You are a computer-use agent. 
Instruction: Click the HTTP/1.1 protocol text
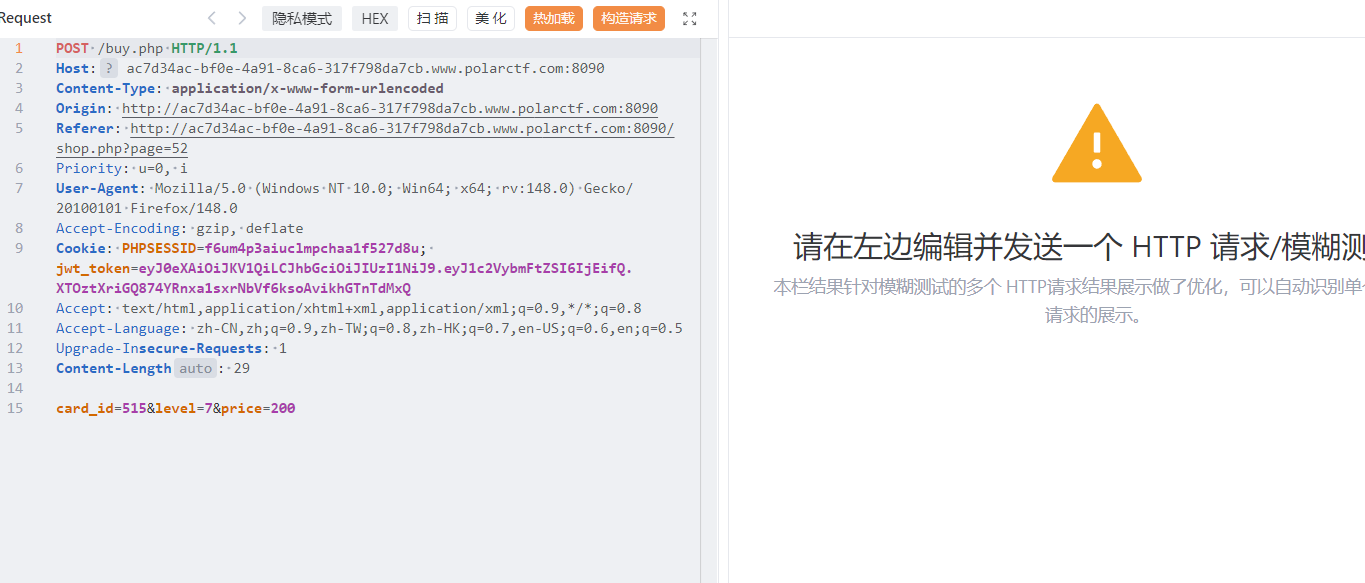204,48
